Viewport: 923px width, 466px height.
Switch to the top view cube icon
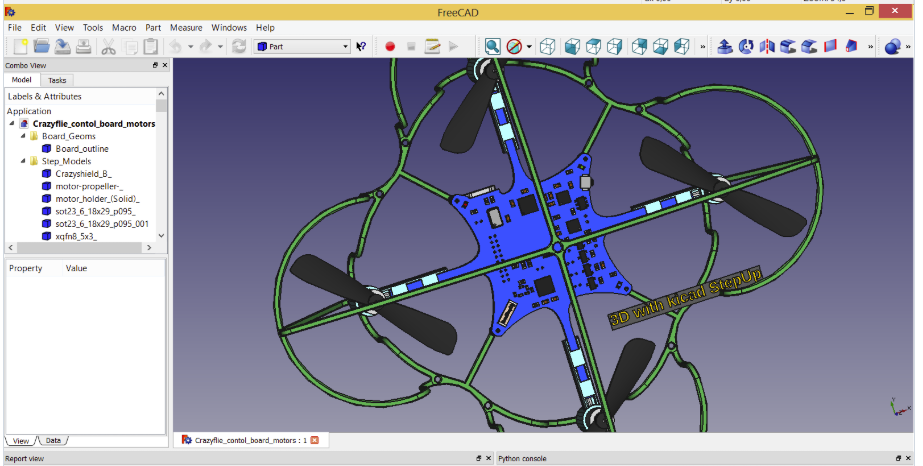pos(593,46)
